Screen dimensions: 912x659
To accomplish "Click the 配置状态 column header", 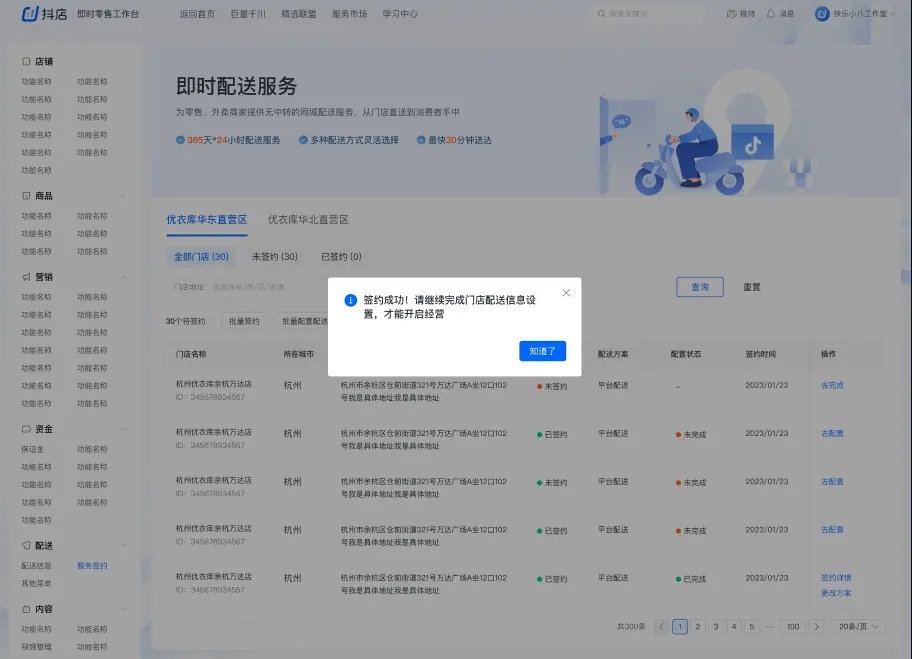I will point(685,354).
